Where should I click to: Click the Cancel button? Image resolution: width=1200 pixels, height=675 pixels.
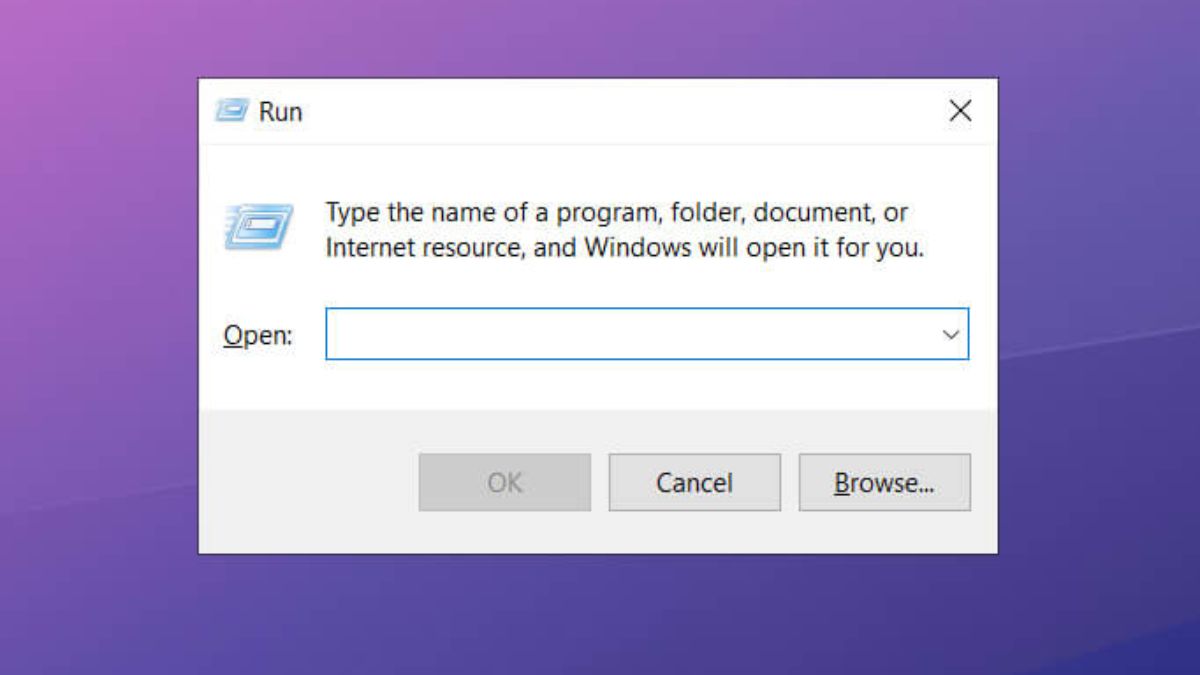coord(694,483)
